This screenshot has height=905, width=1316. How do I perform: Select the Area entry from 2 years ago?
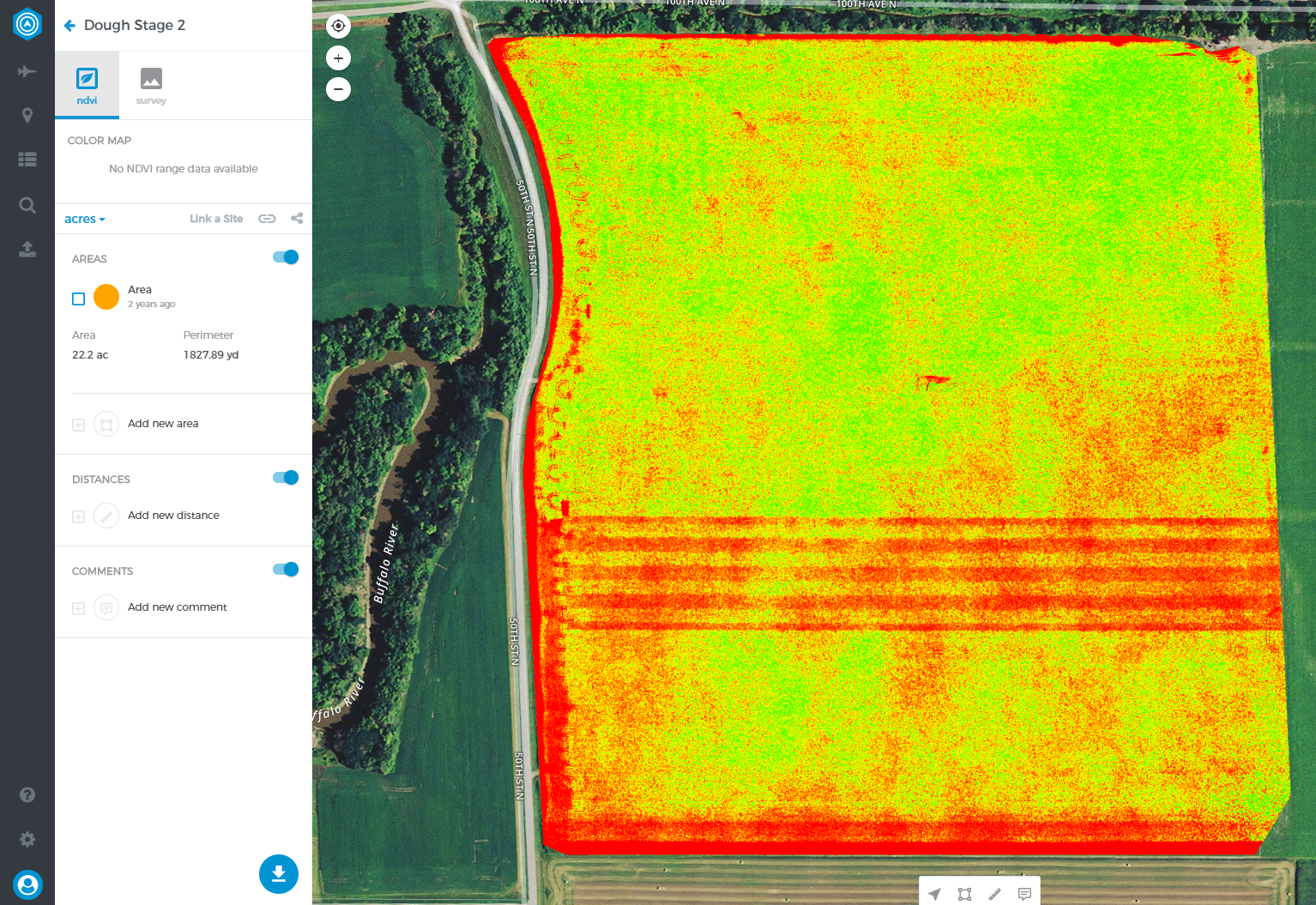152,296
